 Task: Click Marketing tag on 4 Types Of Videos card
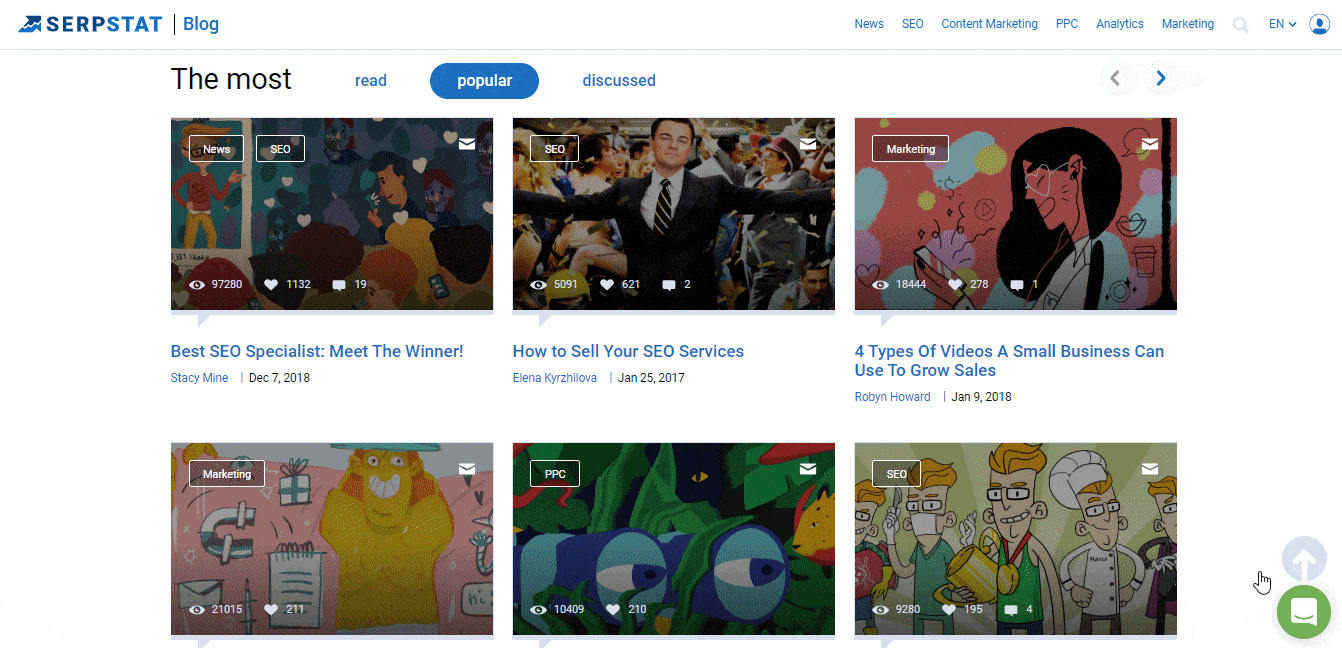(x=911, y=149)
